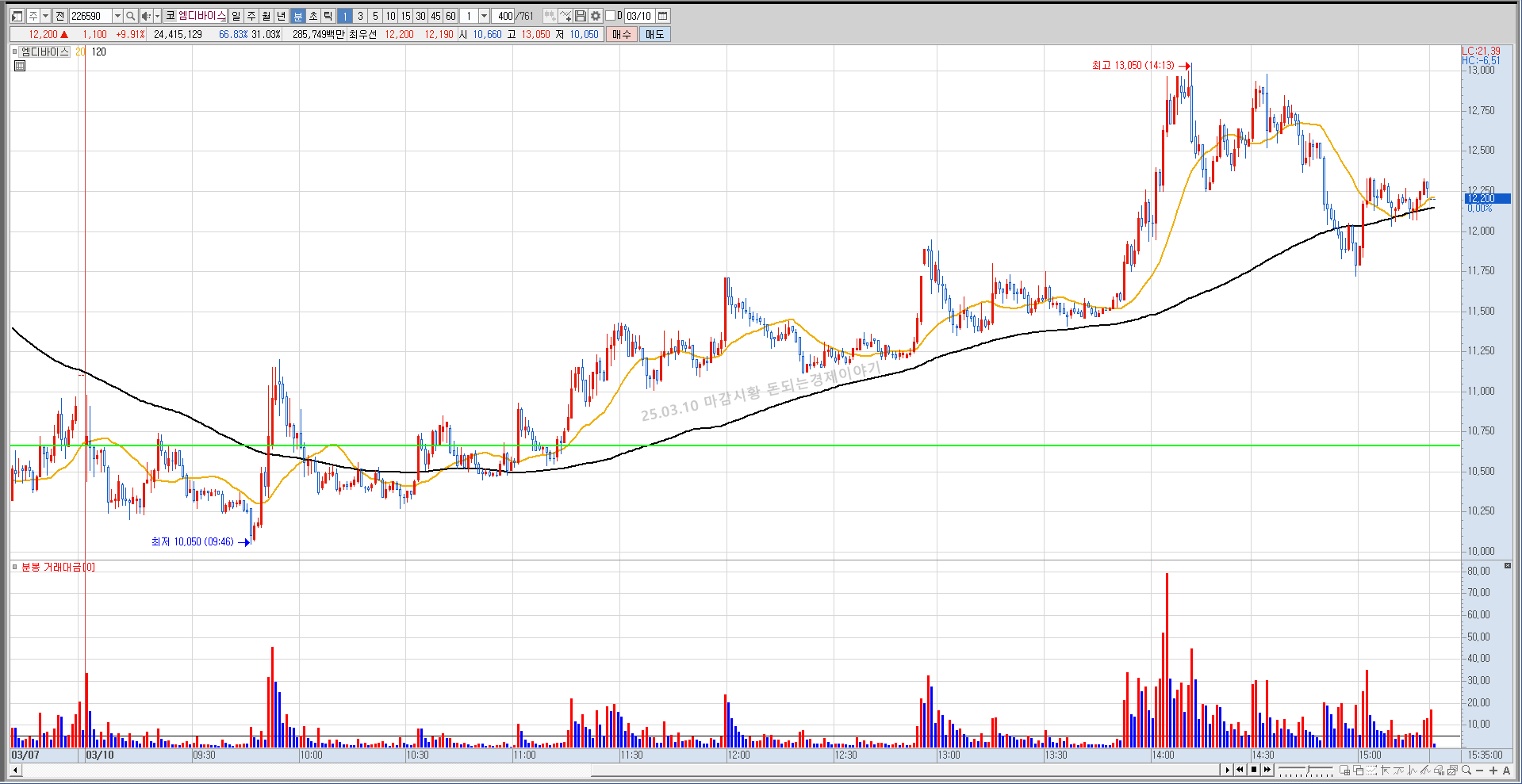Viewport: 1522px width, 784px height.
Task: Collapse the volume panel with its corner button
Action: coord(1507,566)
